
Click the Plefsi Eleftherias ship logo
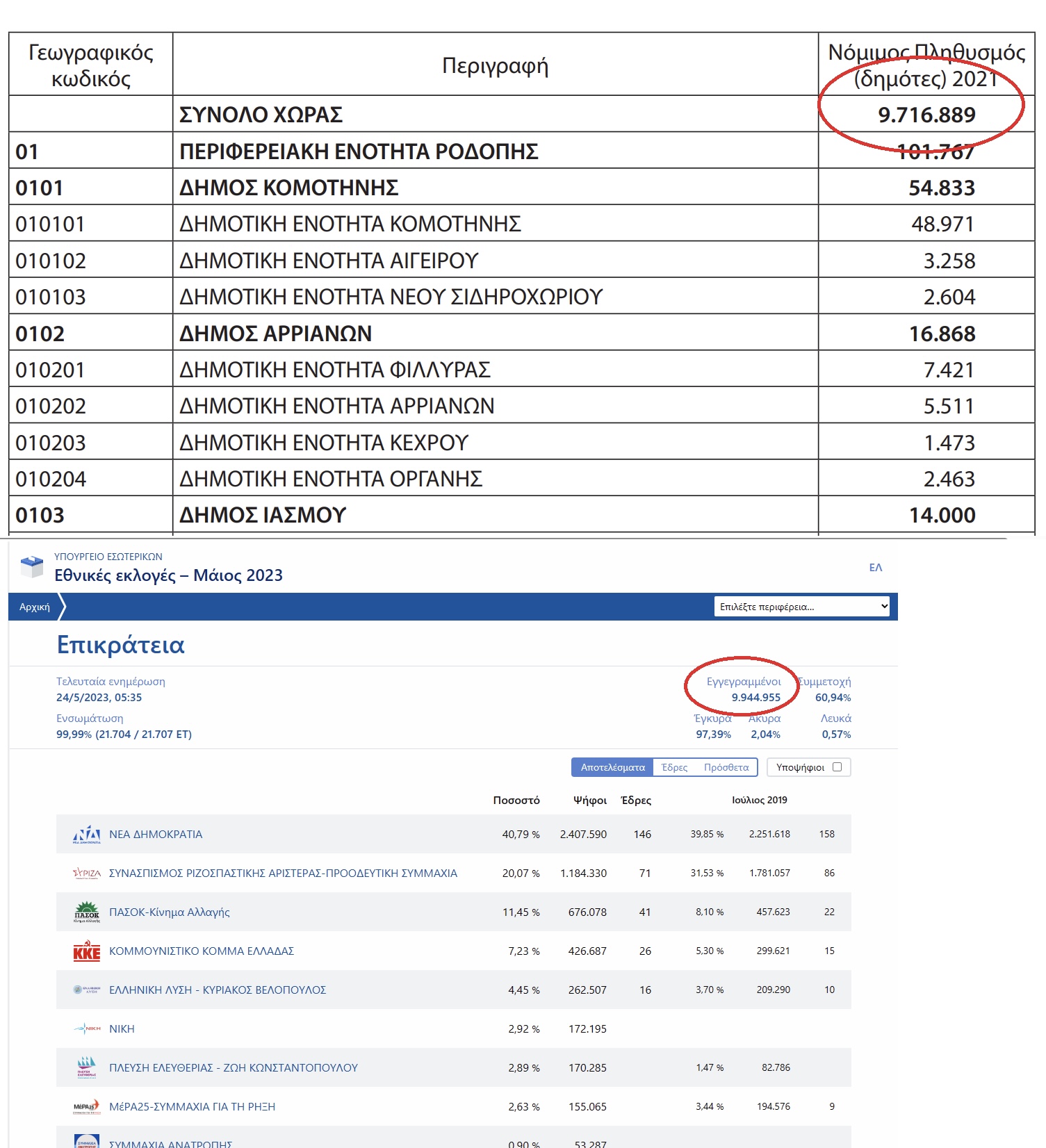pos(87,1067)
